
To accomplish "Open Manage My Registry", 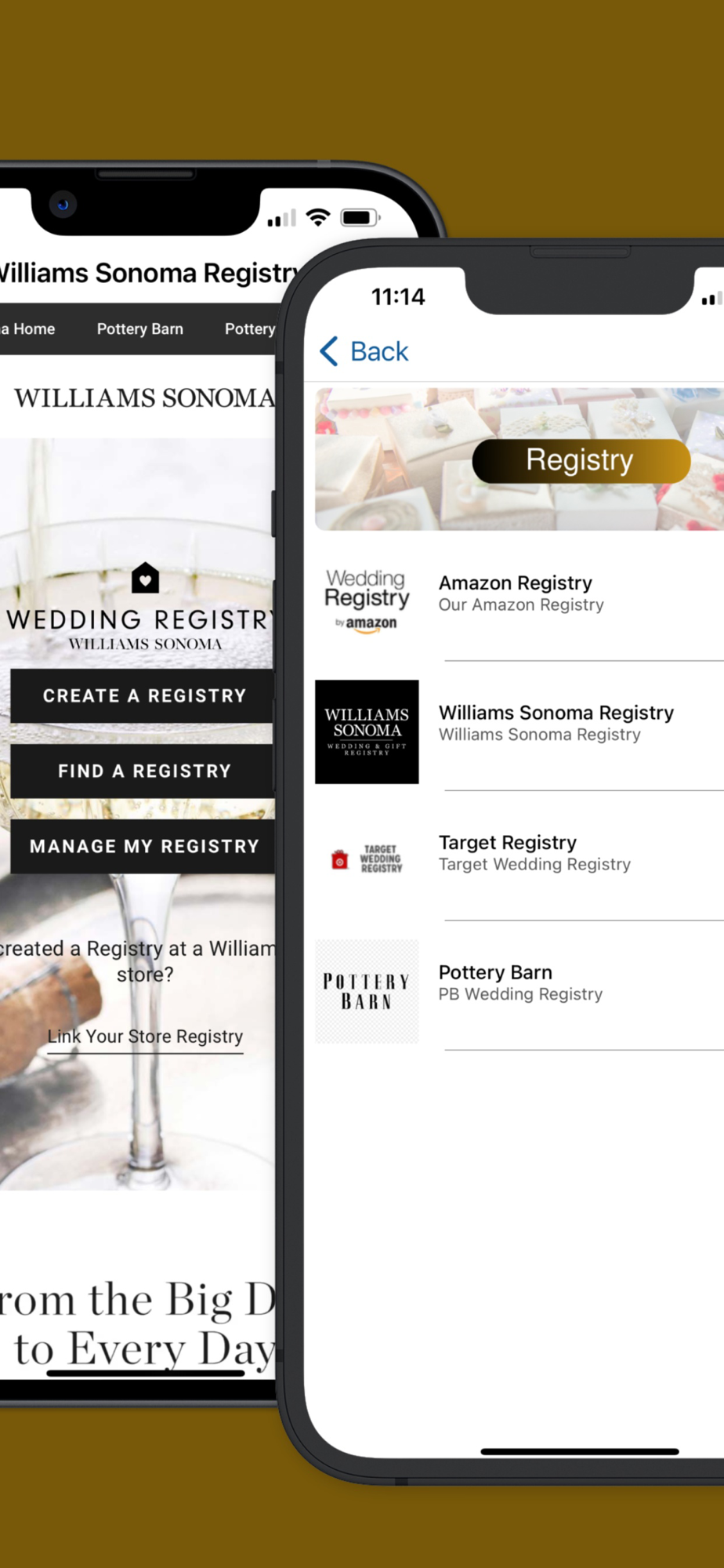I will point(143,846).
